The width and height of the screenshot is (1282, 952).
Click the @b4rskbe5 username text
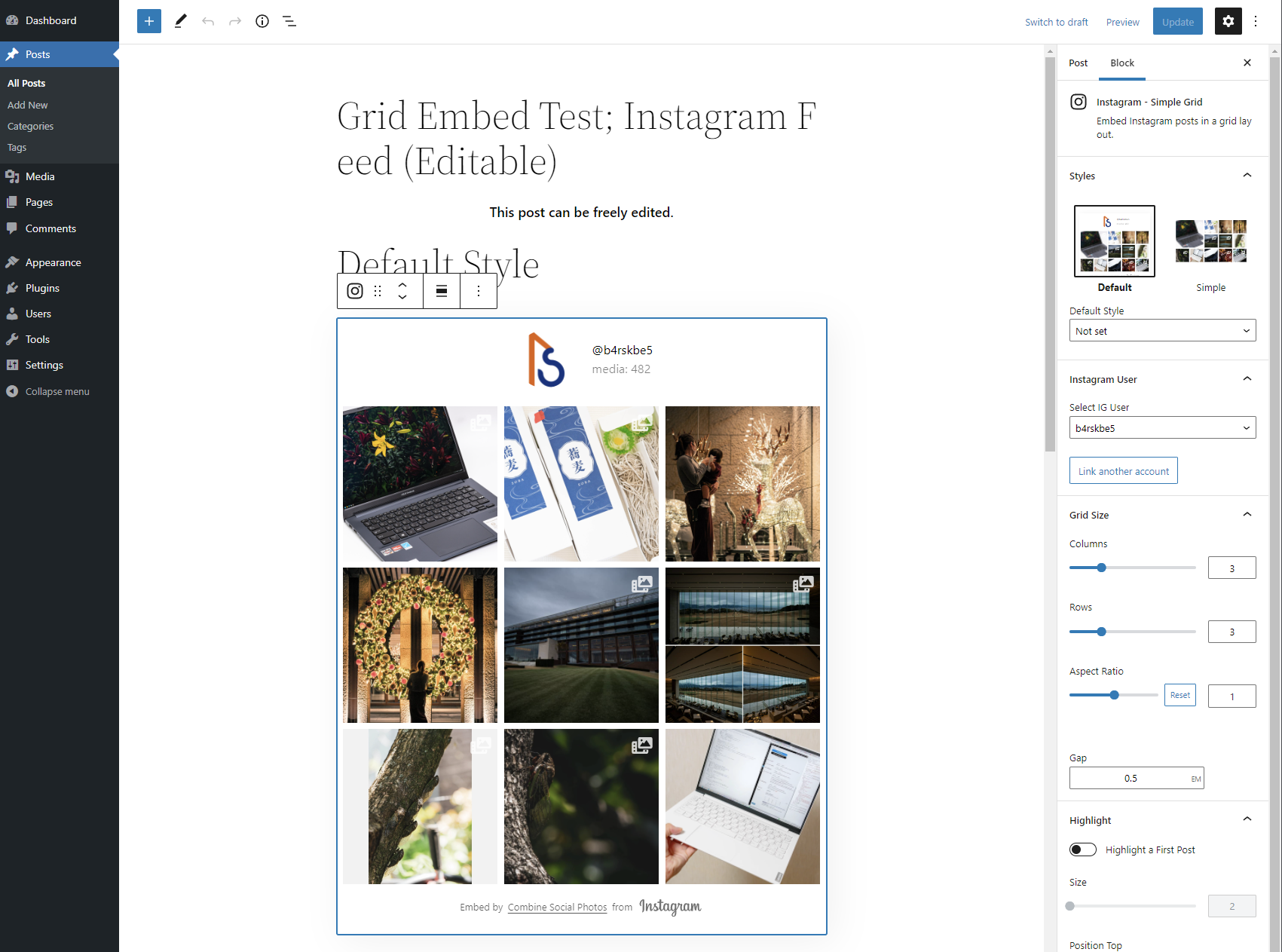click(x=623, y=350)
